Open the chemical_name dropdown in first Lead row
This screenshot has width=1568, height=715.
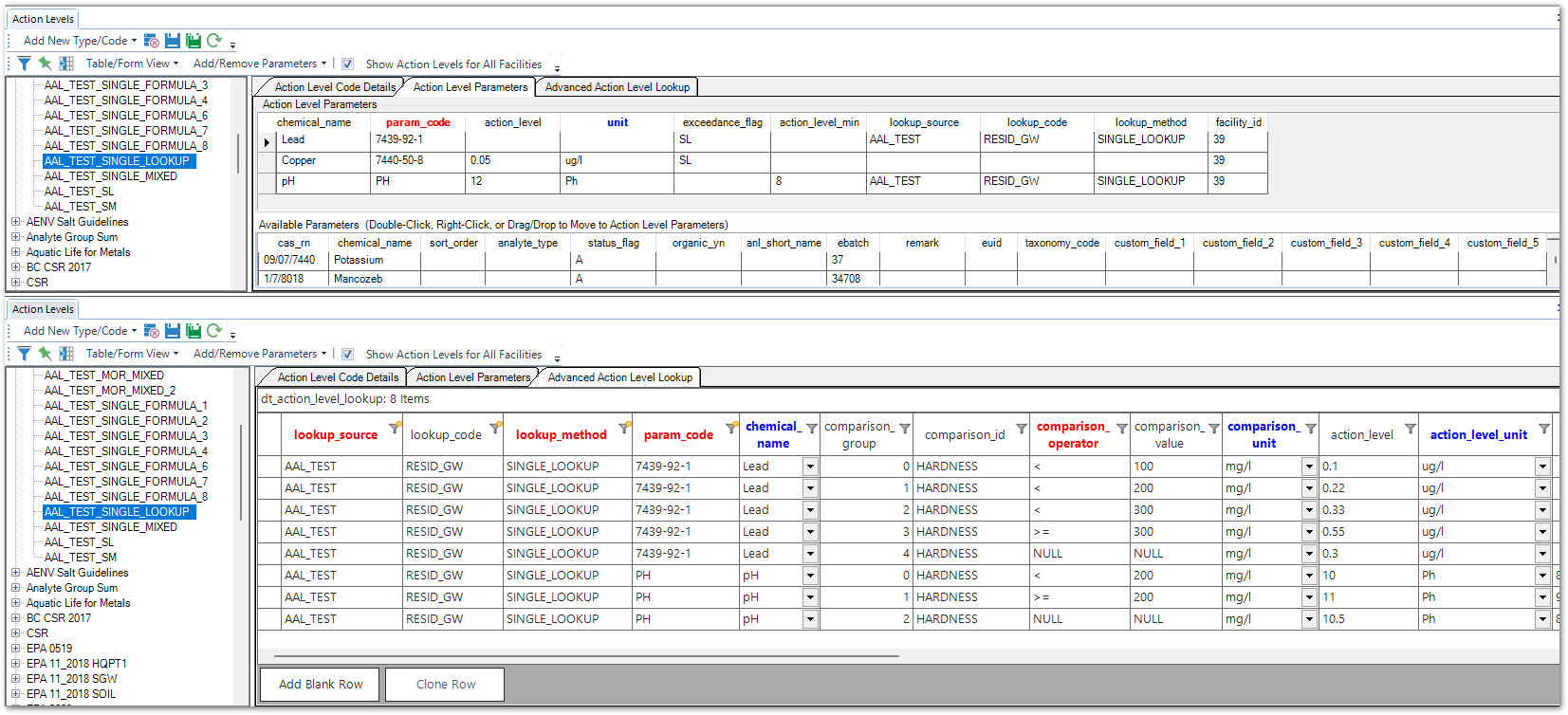click(x=810, y=467)
